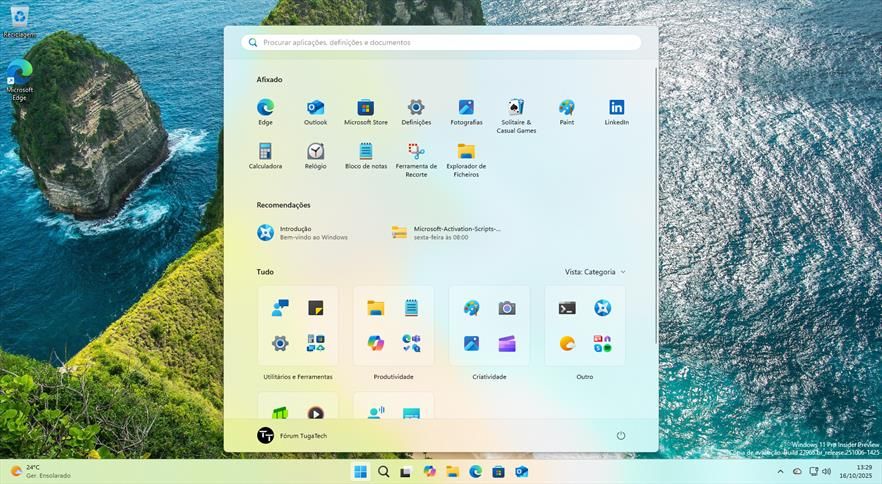Click the Afixado section heading

coord(269,79)
